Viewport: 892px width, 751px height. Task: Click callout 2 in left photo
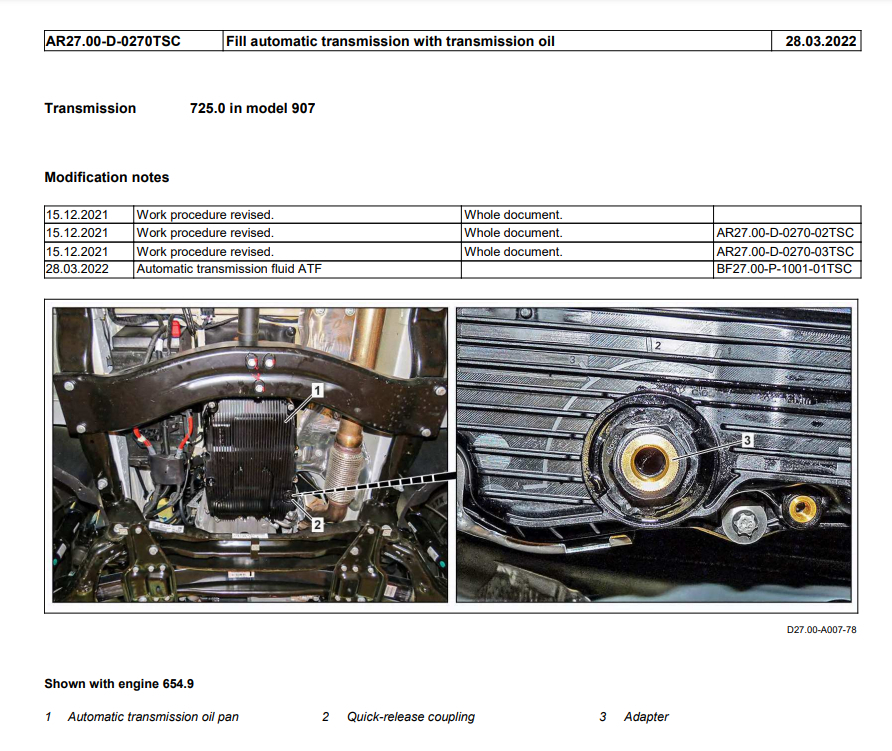(317, 525)
